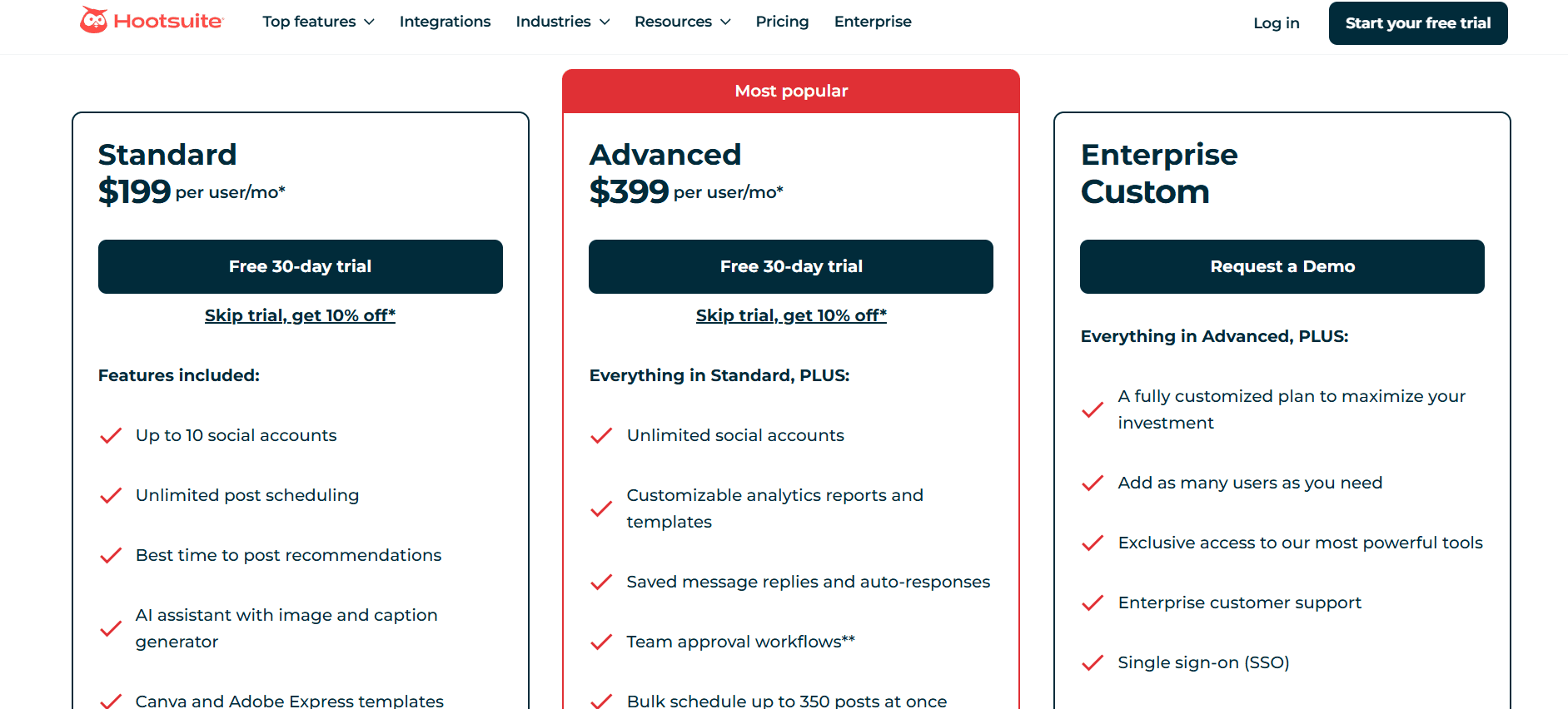Click 'Unlimited social accounts' text
This screenshot has height=709, width=1568.
[x=735, y=435]
